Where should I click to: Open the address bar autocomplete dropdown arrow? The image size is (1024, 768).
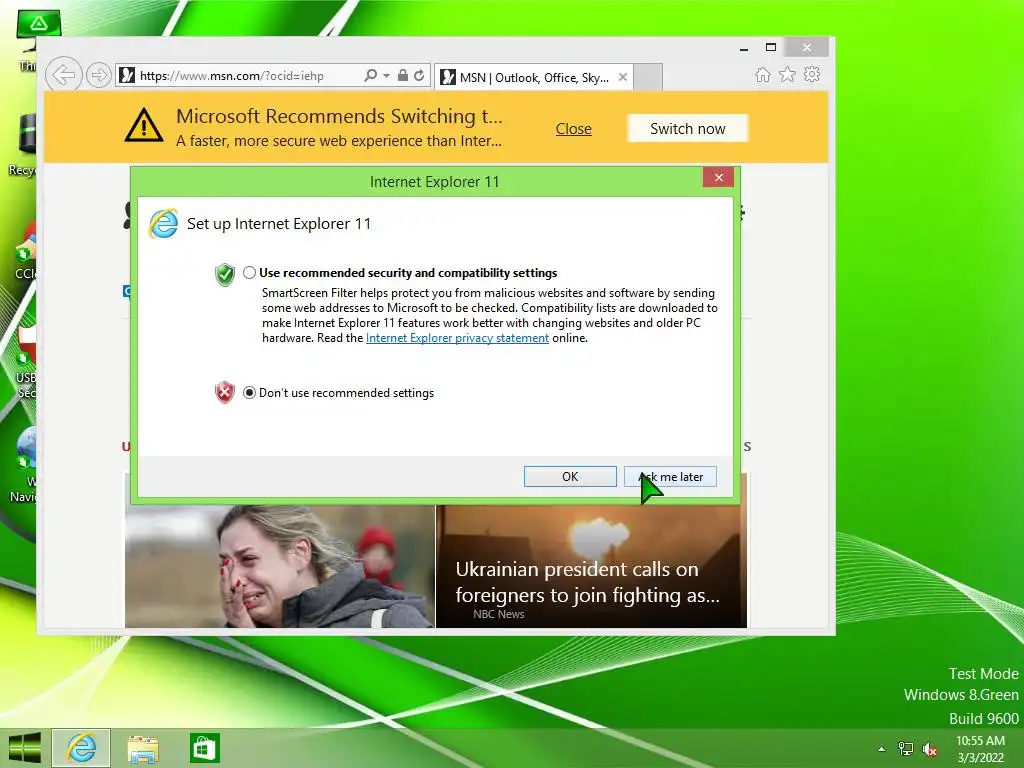tap(387, 76)
